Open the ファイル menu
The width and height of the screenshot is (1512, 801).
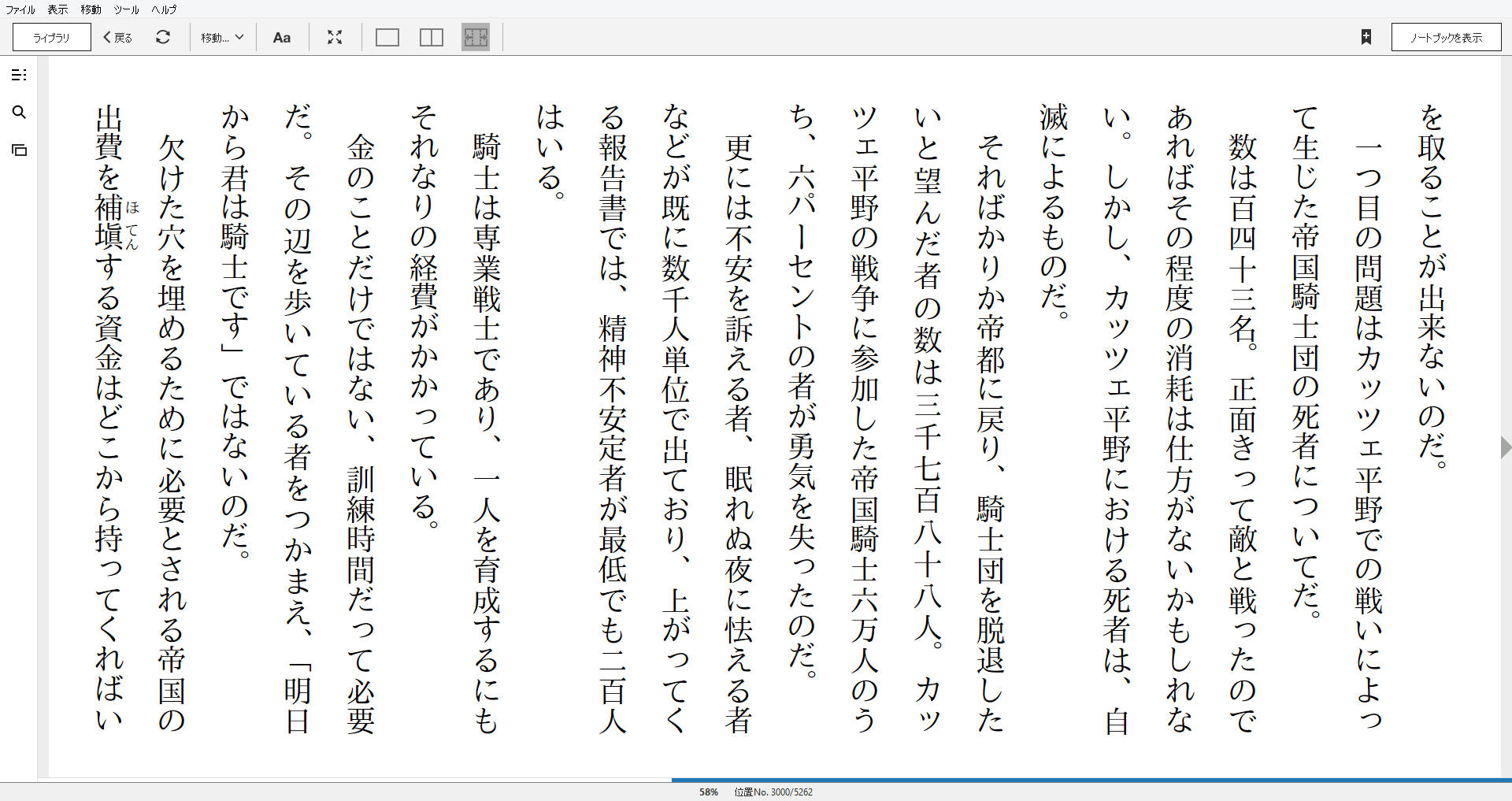point(20,9)
